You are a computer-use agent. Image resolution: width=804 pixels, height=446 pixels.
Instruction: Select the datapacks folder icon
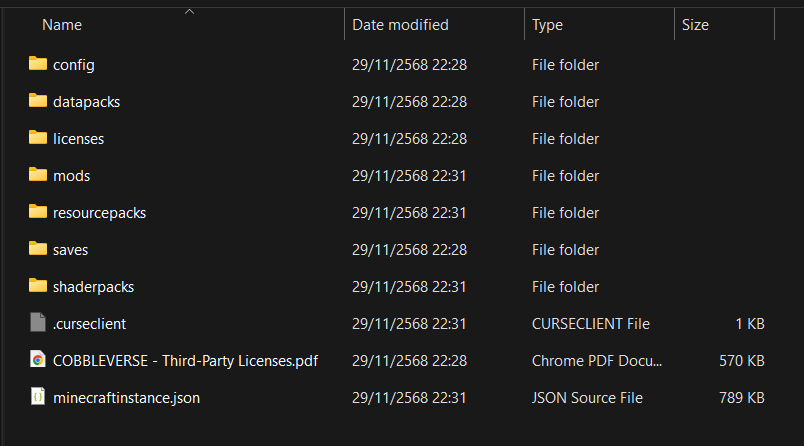tap(38, 101)
